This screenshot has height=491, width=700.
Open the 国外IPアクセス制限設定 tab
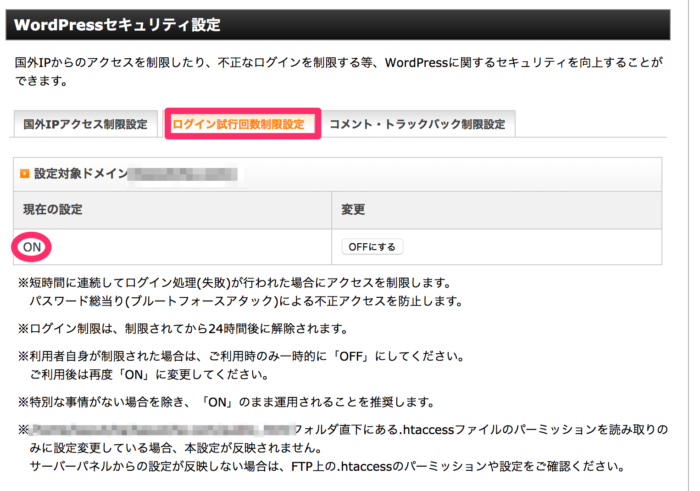[85, 124]
